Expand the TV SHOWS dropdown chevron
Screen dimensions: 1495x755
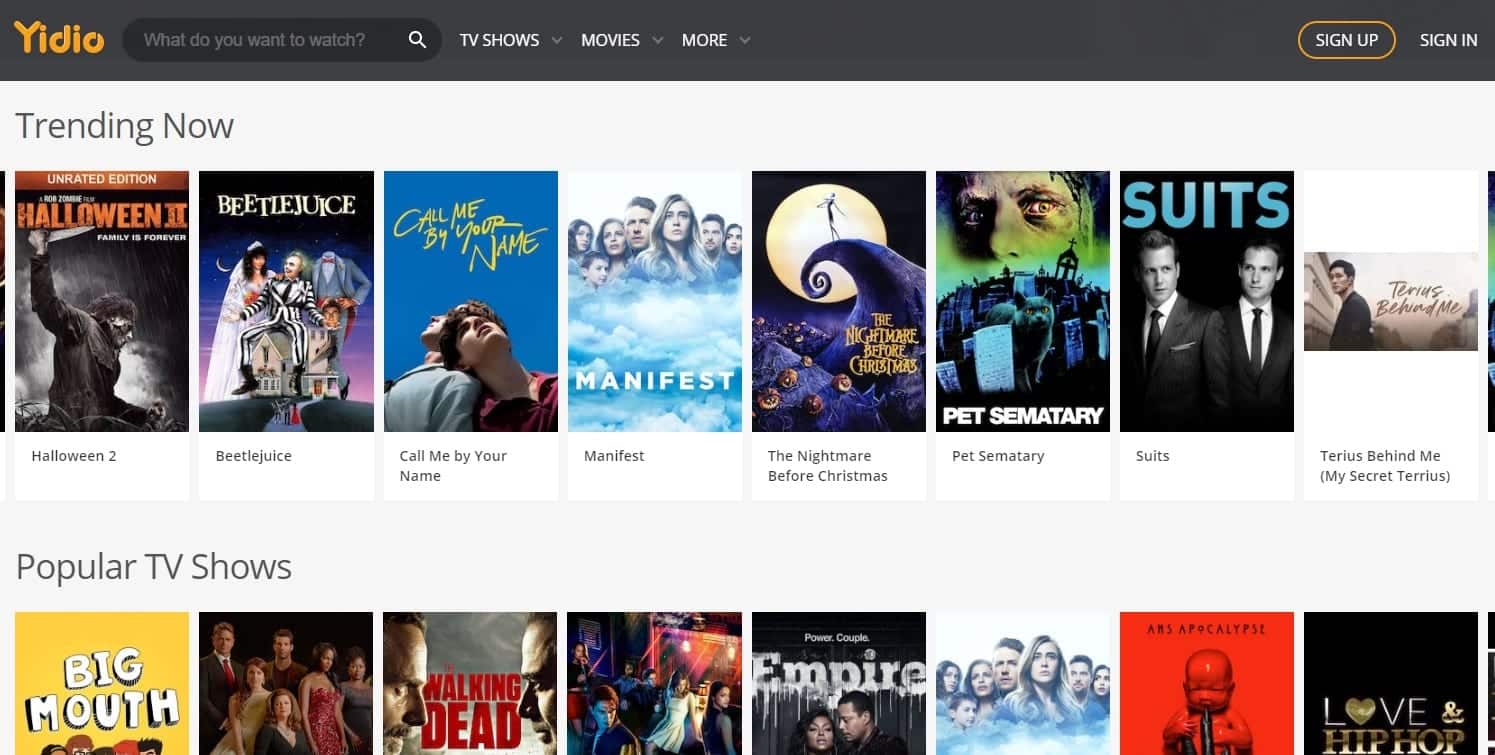(x=556, y=40)
